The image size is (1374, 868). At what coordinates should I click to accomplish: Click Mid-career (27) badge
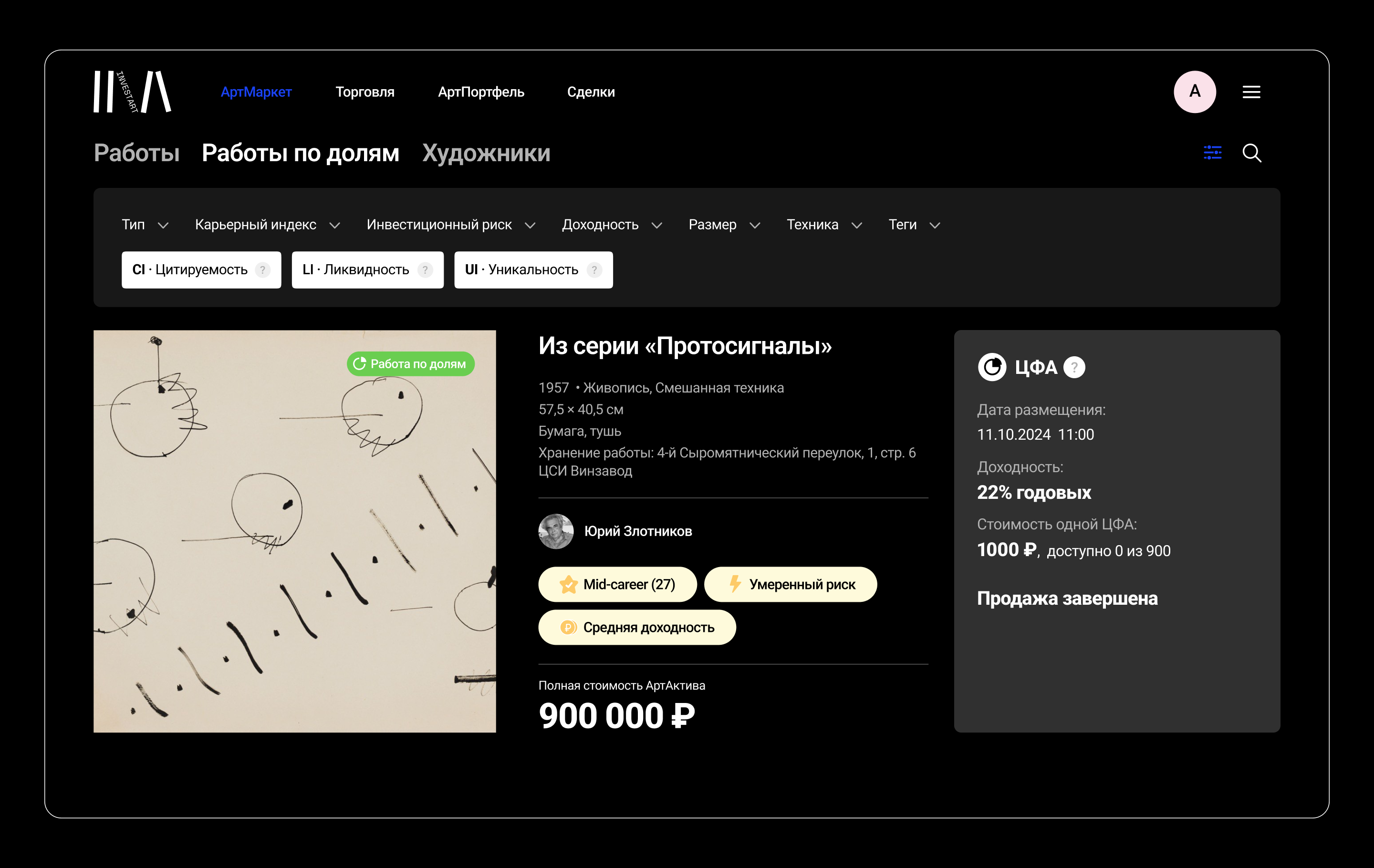tap(617, 585)
